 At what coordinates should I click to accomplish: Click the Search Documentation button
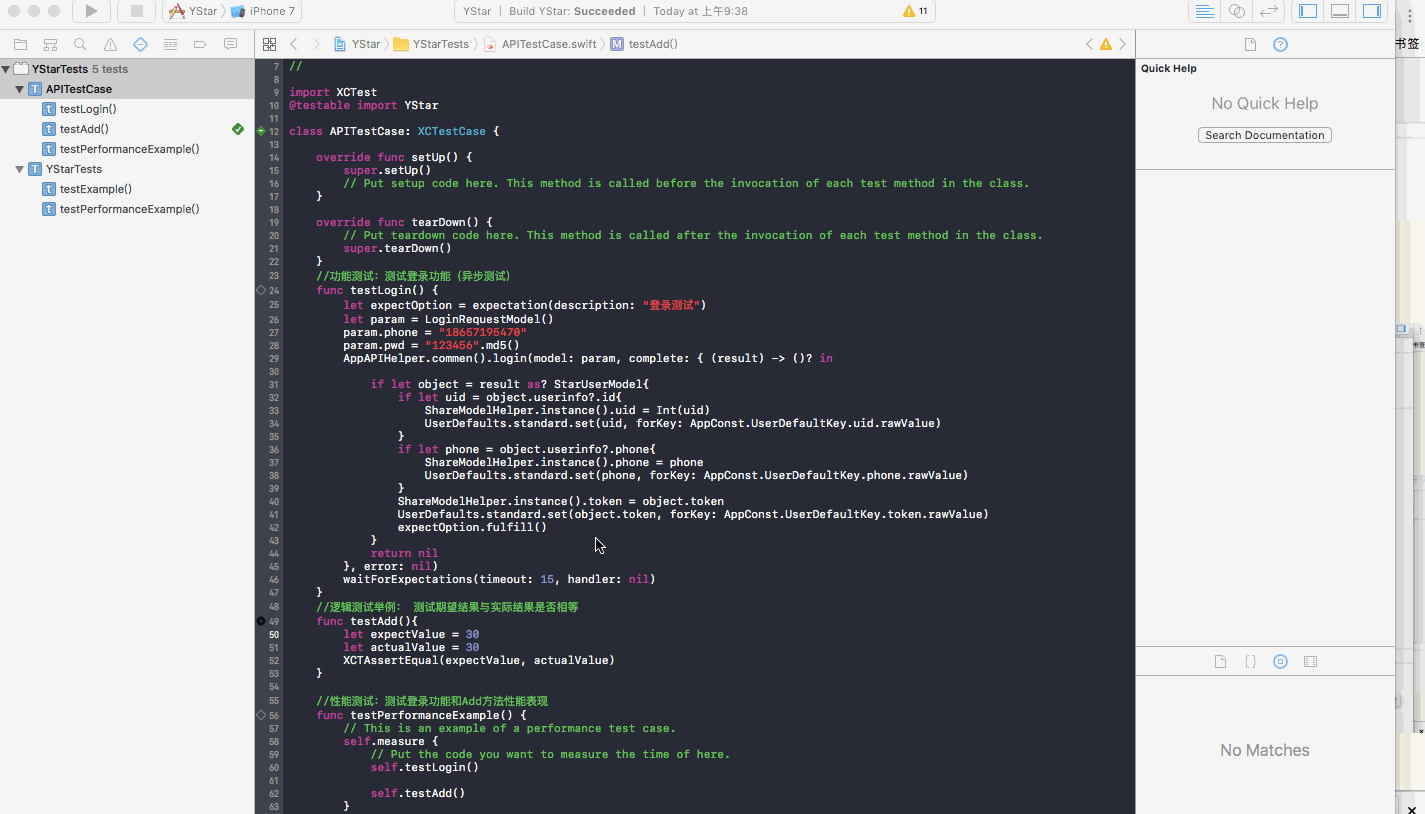coord(1264,135)
